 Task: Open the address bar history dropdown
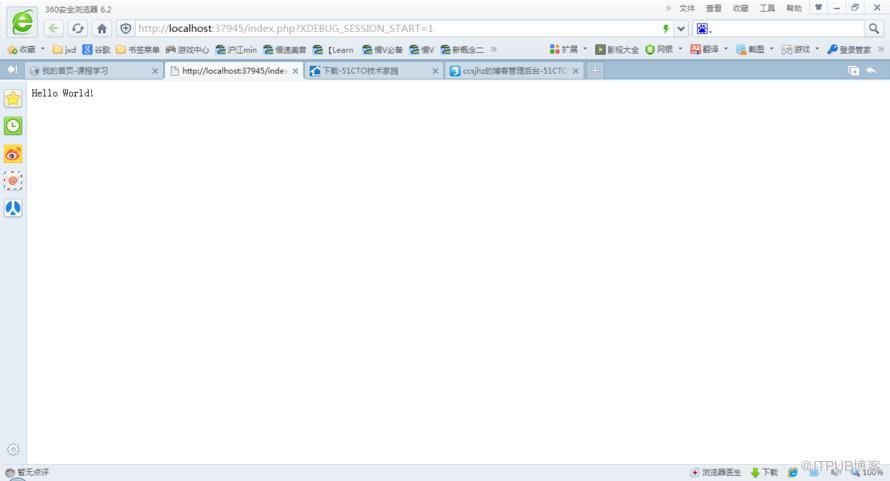681,28
